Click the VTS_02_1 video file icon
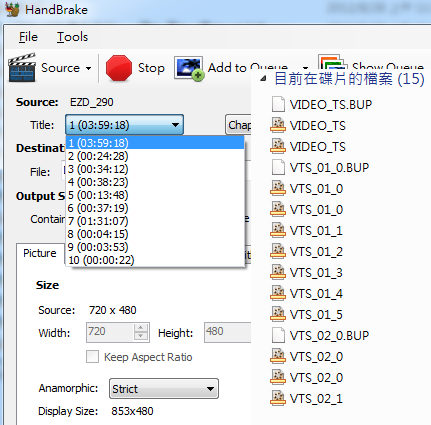The width and height of the screenshot is (431, 425). [x=278, y=398]
